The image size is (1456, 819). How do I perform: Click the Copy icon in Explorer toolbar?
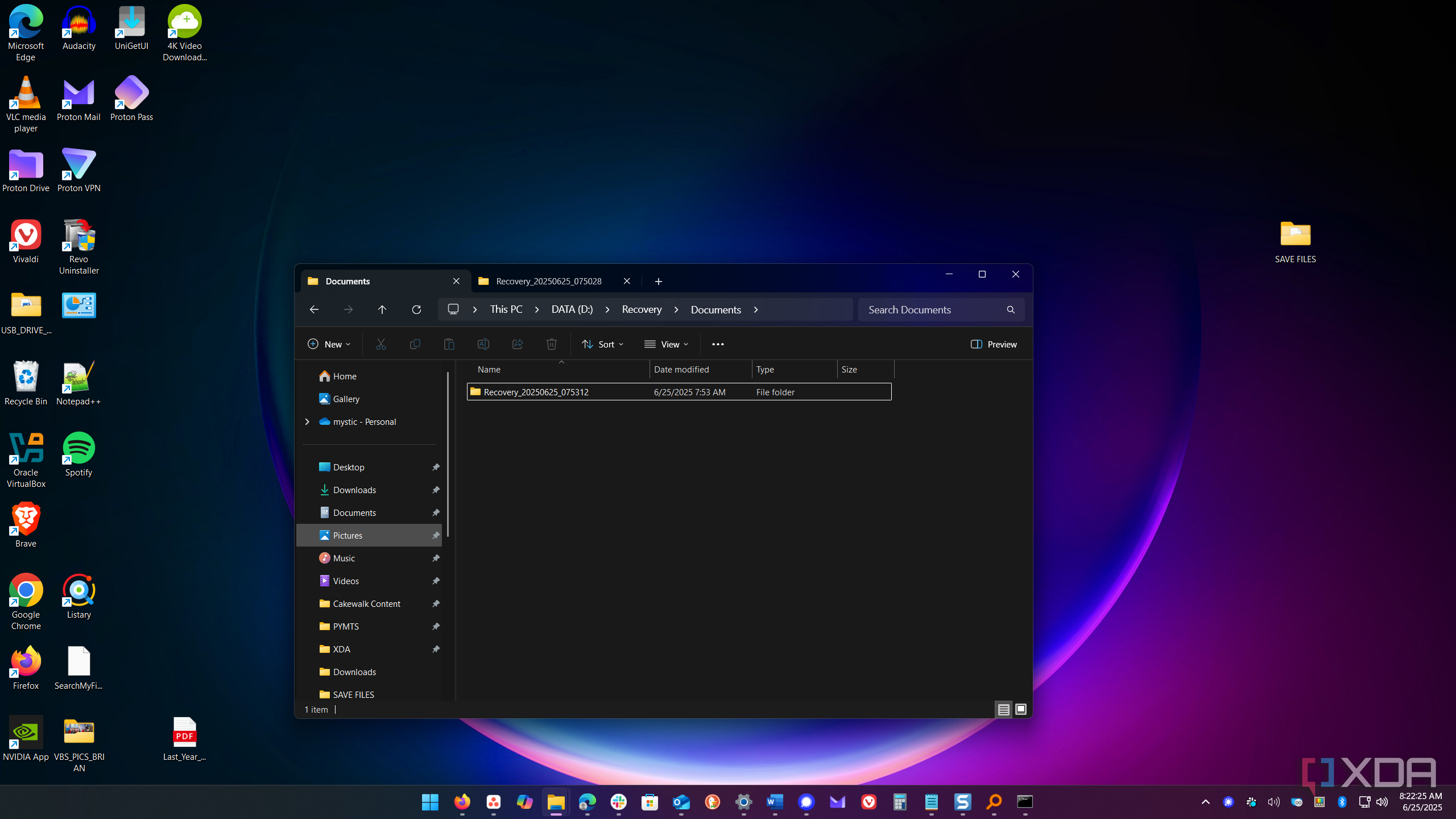coord(415,344)
